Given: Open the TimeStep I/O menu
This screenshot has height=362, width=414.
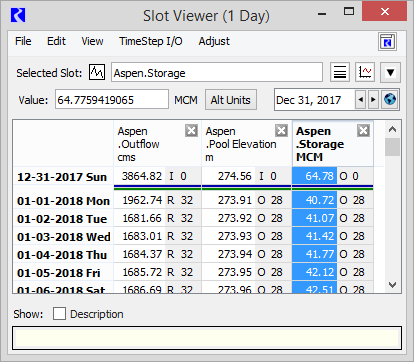Looking at the screenshot, I should pos(151,41).
